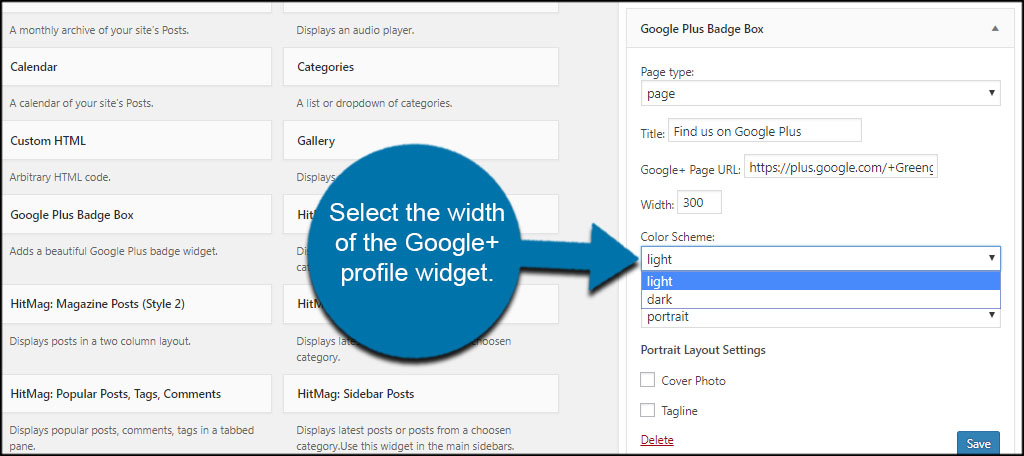Click the Google+ Page URL field

(840, 167)
